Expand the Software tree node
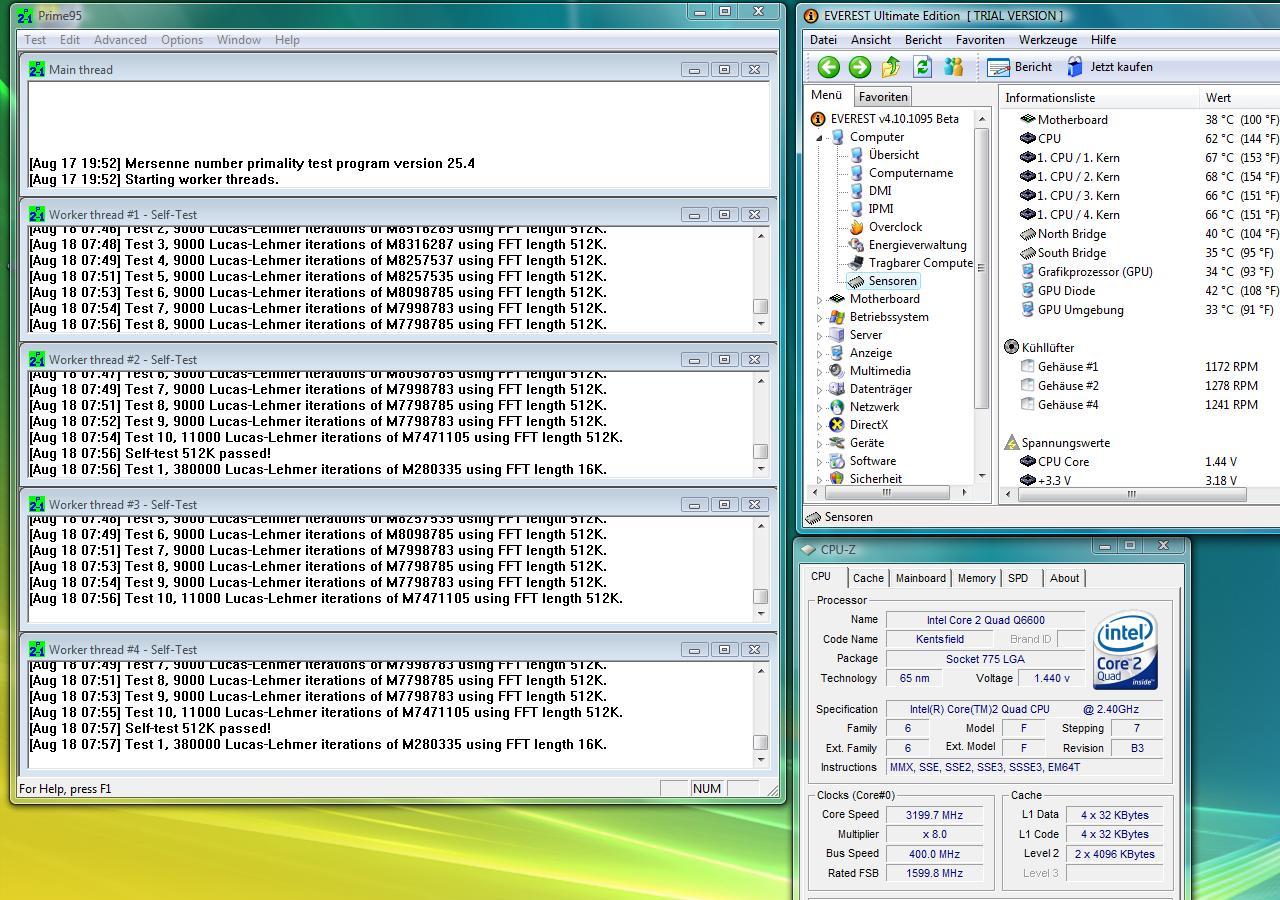 [820, 462]
